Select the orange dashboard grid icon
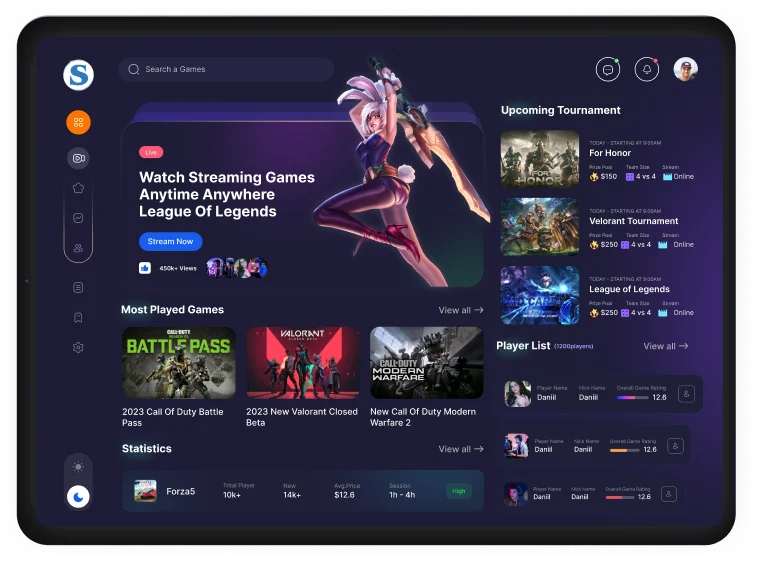The image size is (760, 563). 79,122
